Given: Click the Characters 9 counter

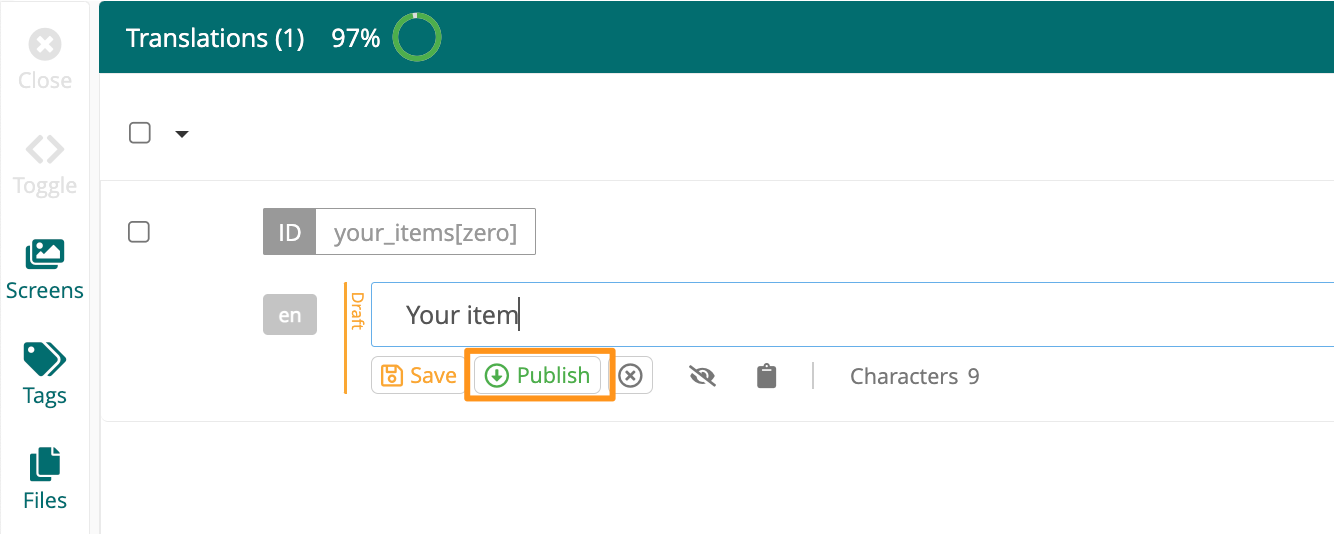Looking at the screenshot, I should tap(915, 376).
